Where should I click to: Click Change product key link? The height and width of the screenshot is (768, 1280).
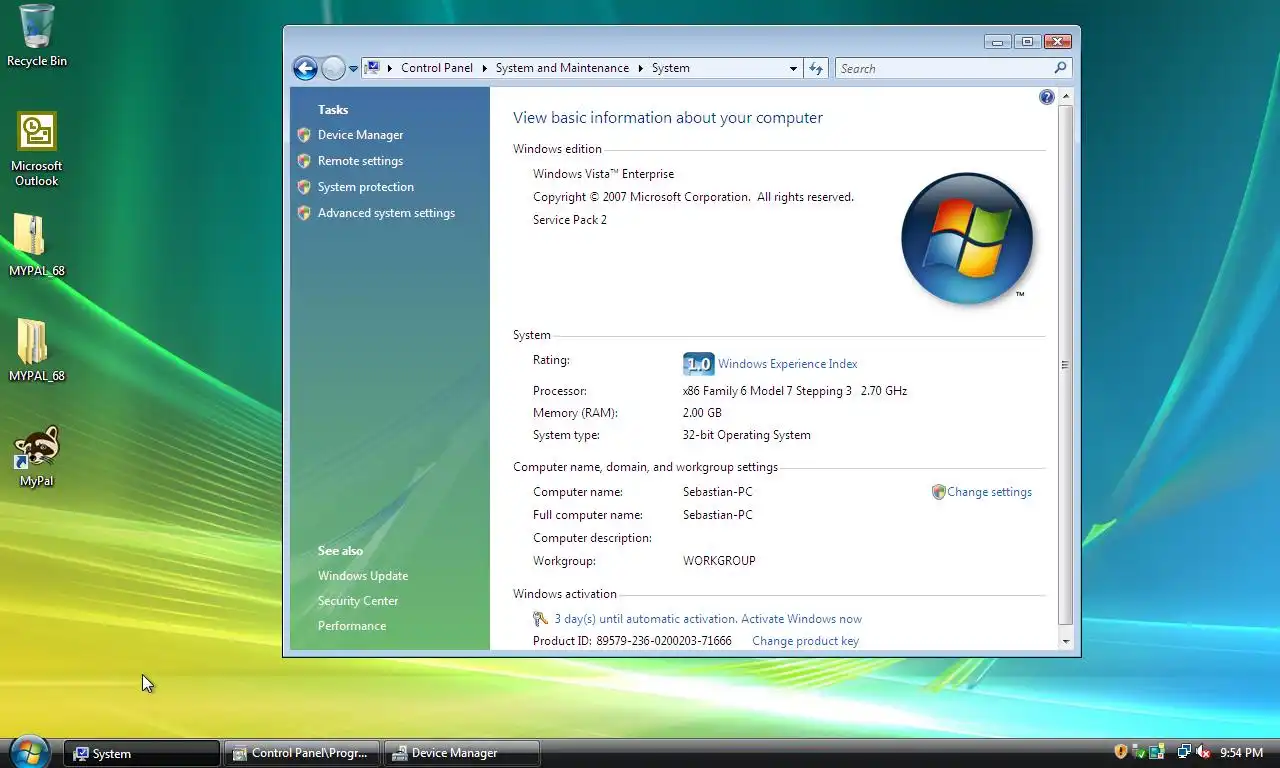[805, 641]
